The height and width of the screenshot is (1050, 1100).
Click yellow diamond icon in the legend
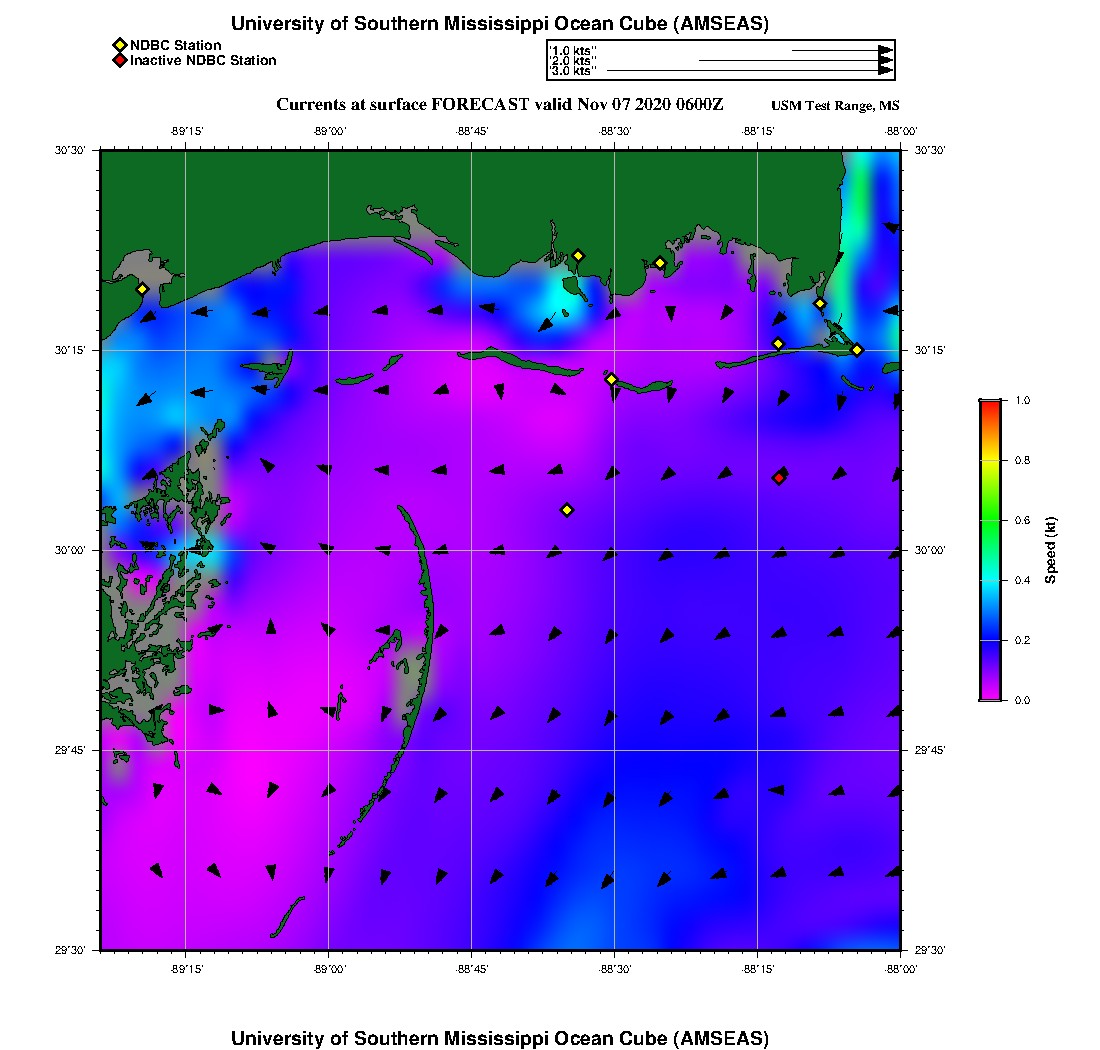click(119, 45)
